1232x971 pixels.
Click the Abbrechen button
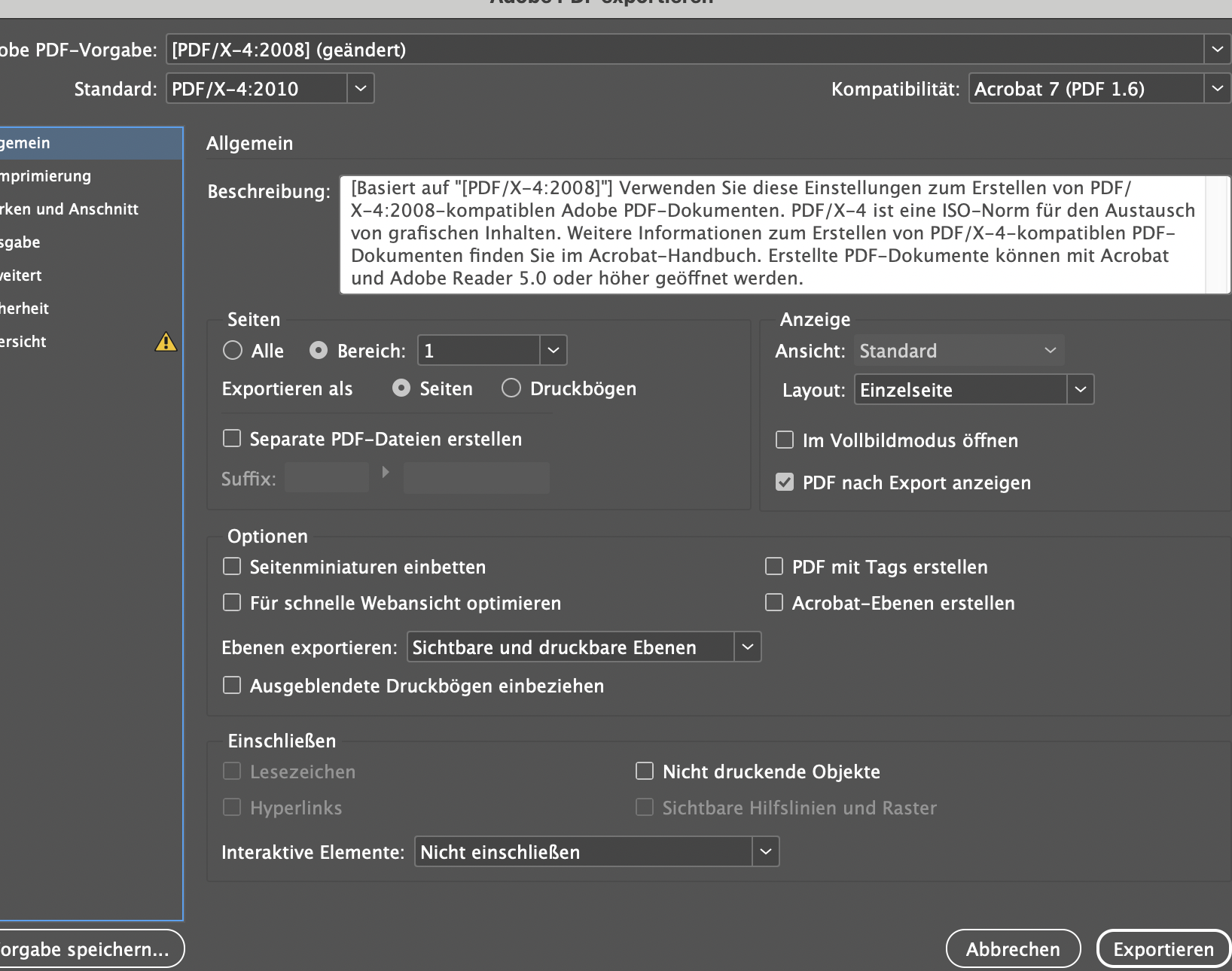pos(1013,949)
